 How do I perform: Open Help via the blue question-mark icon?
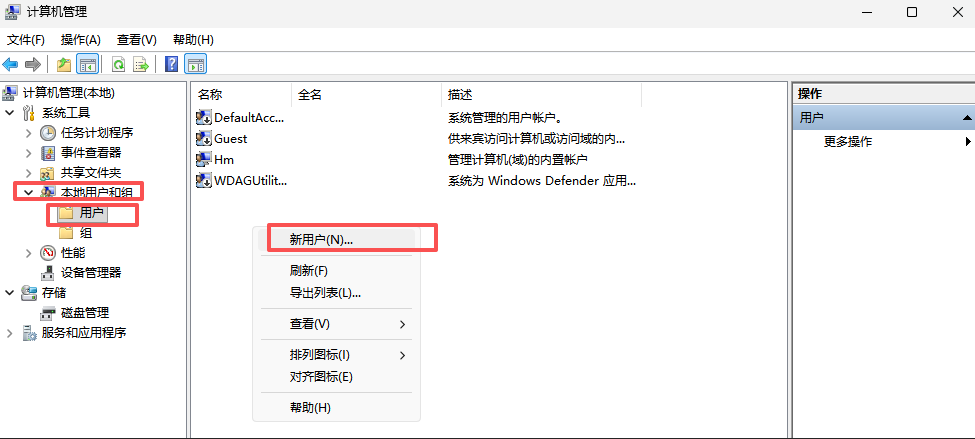coord(171,65)
